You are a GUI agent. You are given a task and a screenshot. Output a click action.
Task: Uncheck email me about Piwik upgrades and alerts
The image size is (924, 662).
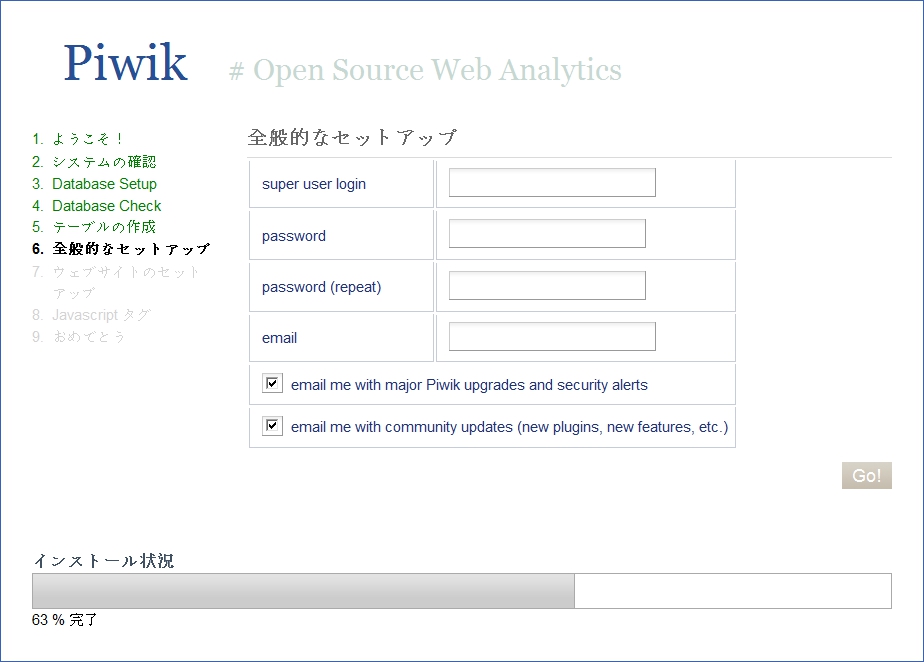pyautogui.click(x=271, y=382)
